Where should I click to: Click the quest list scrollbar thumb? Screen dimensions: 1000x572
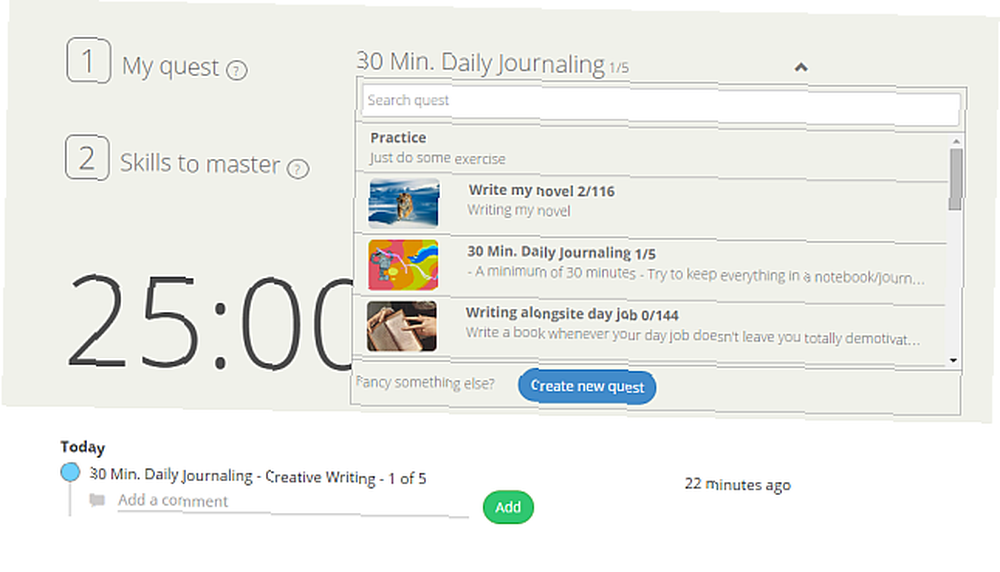coord(955,179)
